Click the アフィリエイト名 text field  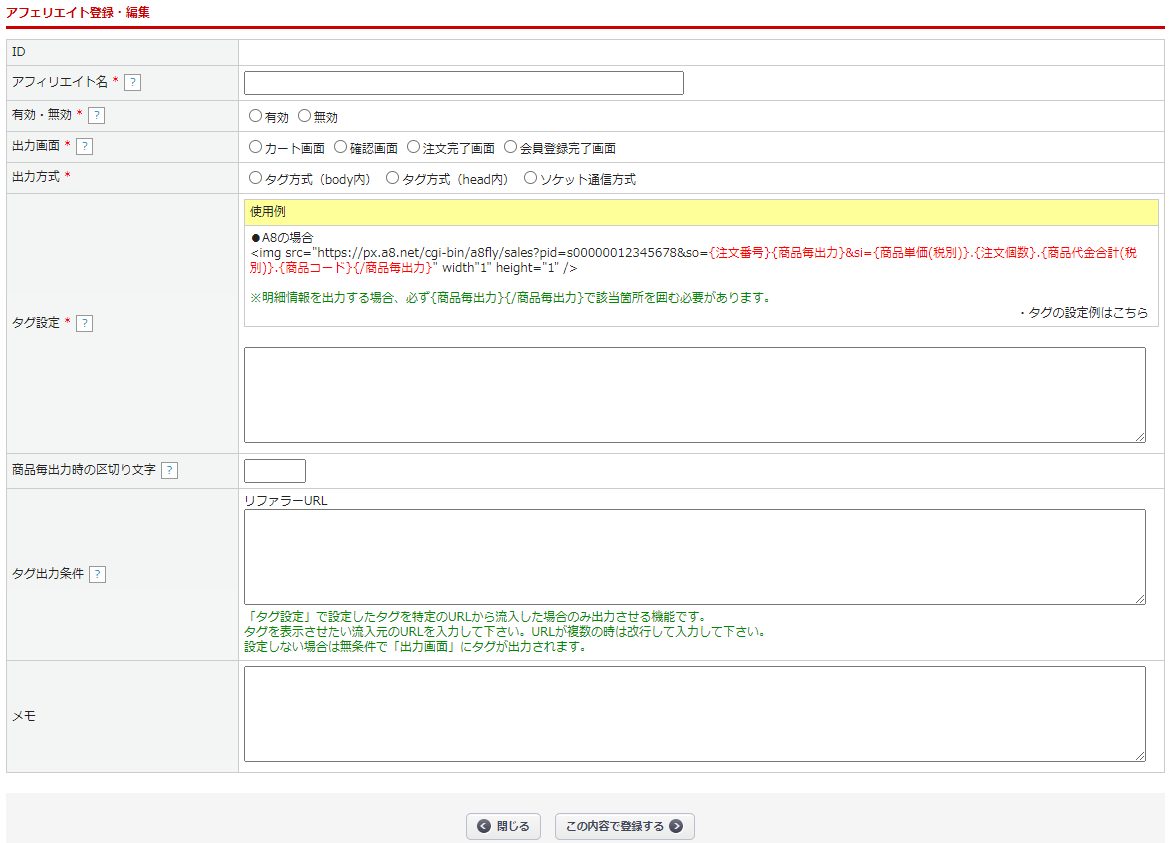(463, 83)
